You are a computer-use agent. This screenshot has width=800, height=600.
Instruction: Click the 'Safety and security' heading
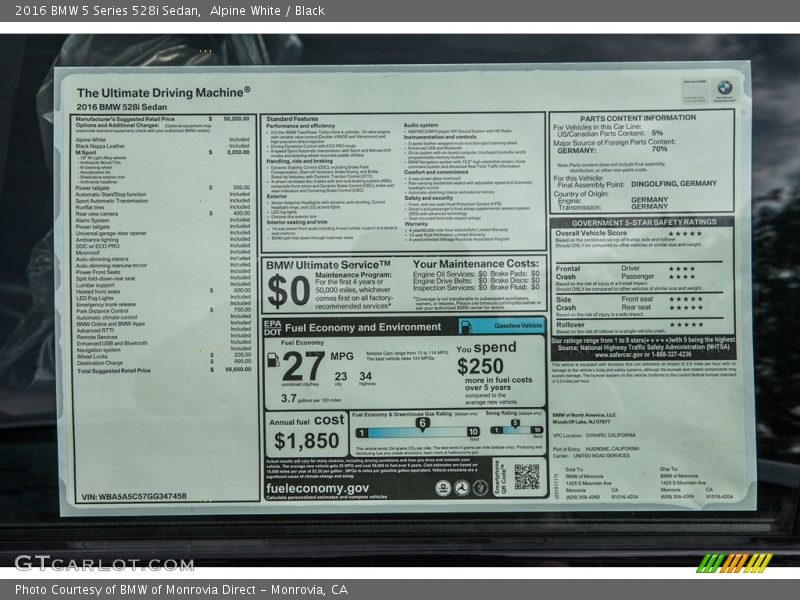[x=428, y=198]
